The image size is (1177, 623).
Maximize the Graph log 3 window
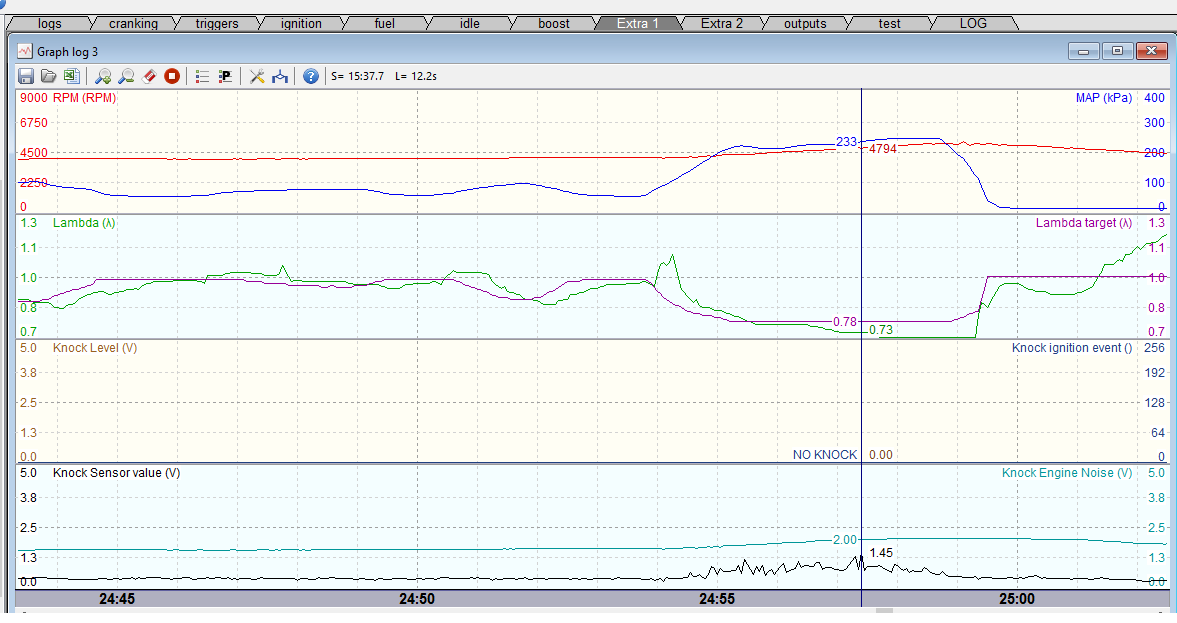[1117, 51]
